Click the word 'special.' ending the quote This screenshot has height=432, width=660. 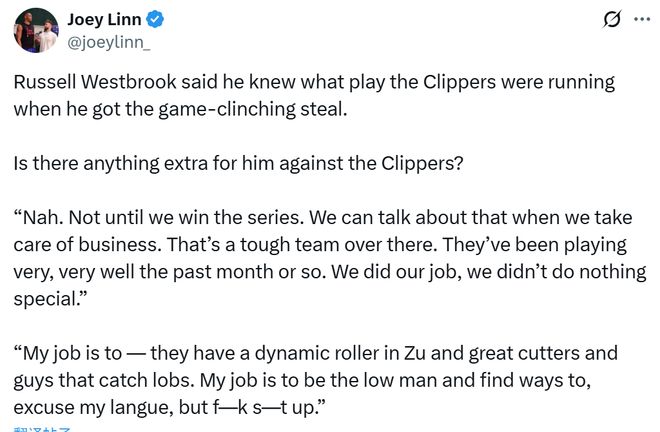tap(50, 299)
